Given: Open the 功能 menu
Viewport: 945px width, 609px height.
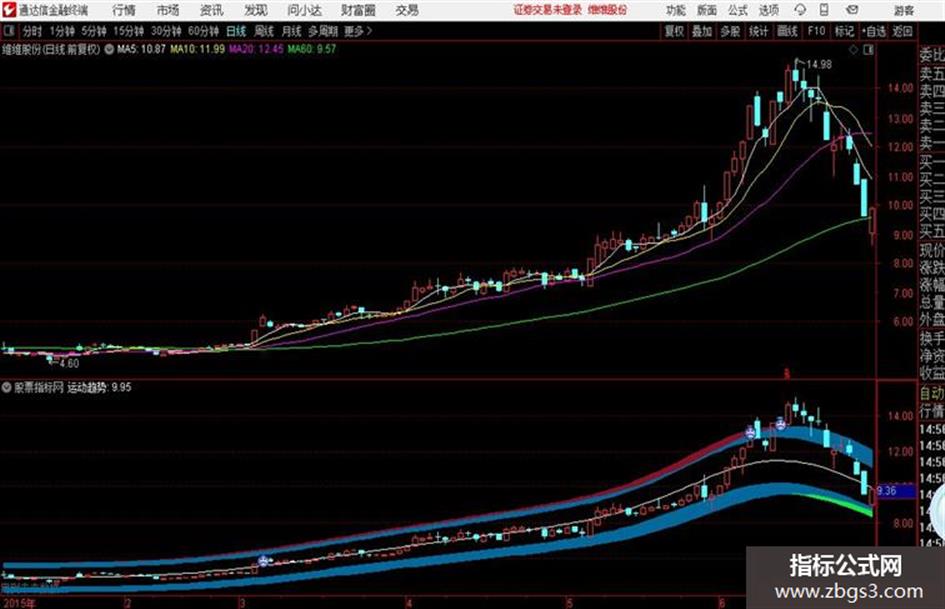Looking at the screenshot, I should pyautogui.click(x=676, y=10).
